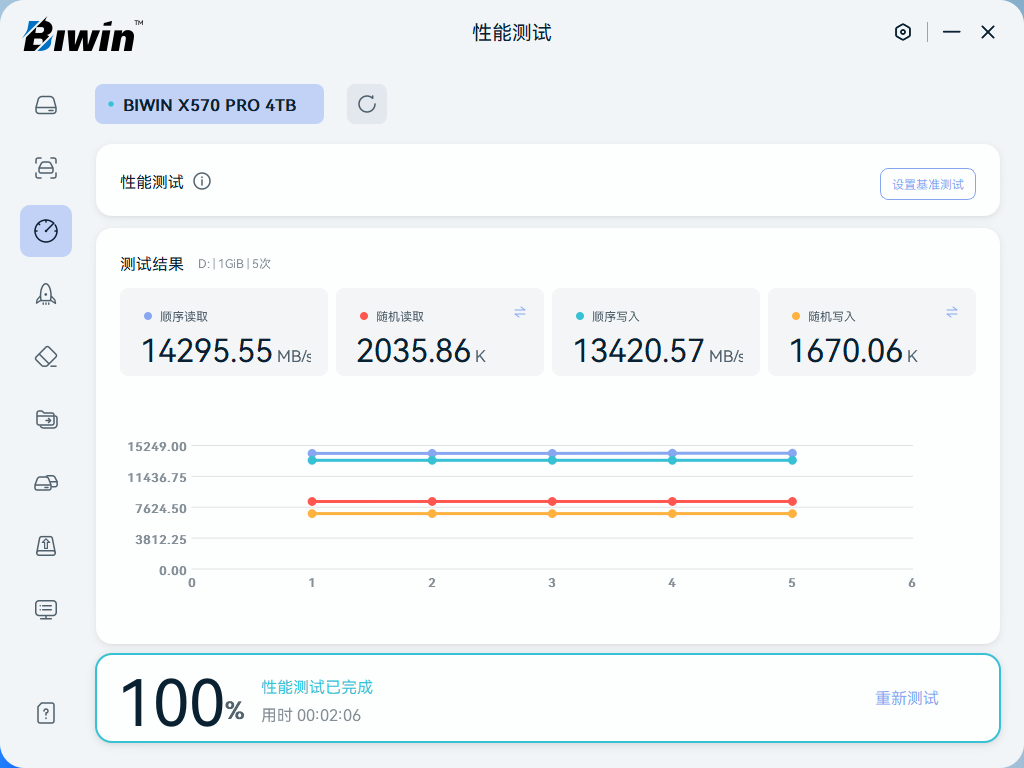
Task: Click the drive scan icon in sidebar
Action: coord(46,168)
